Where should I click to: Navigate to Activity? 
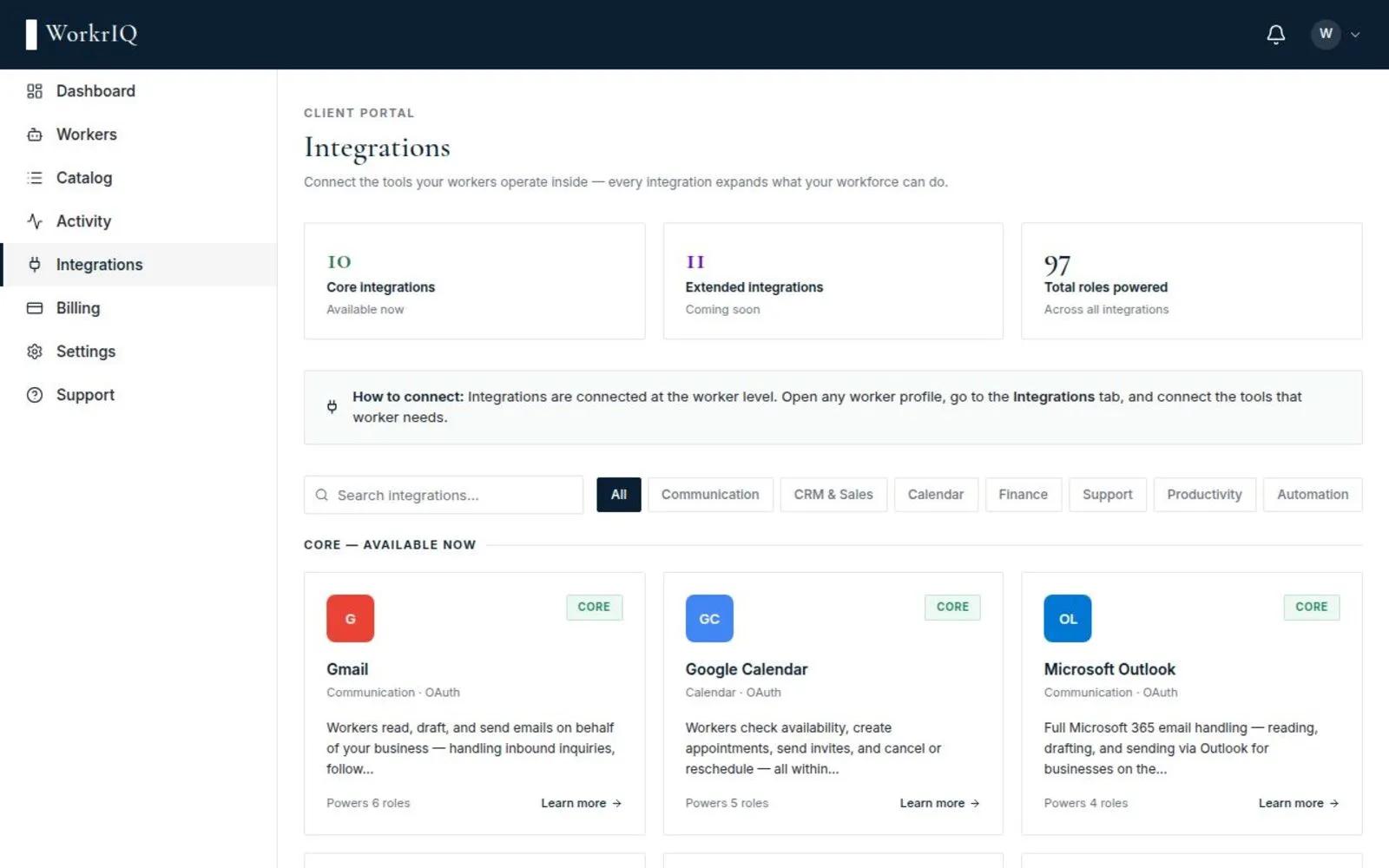(x=139, y=221)
